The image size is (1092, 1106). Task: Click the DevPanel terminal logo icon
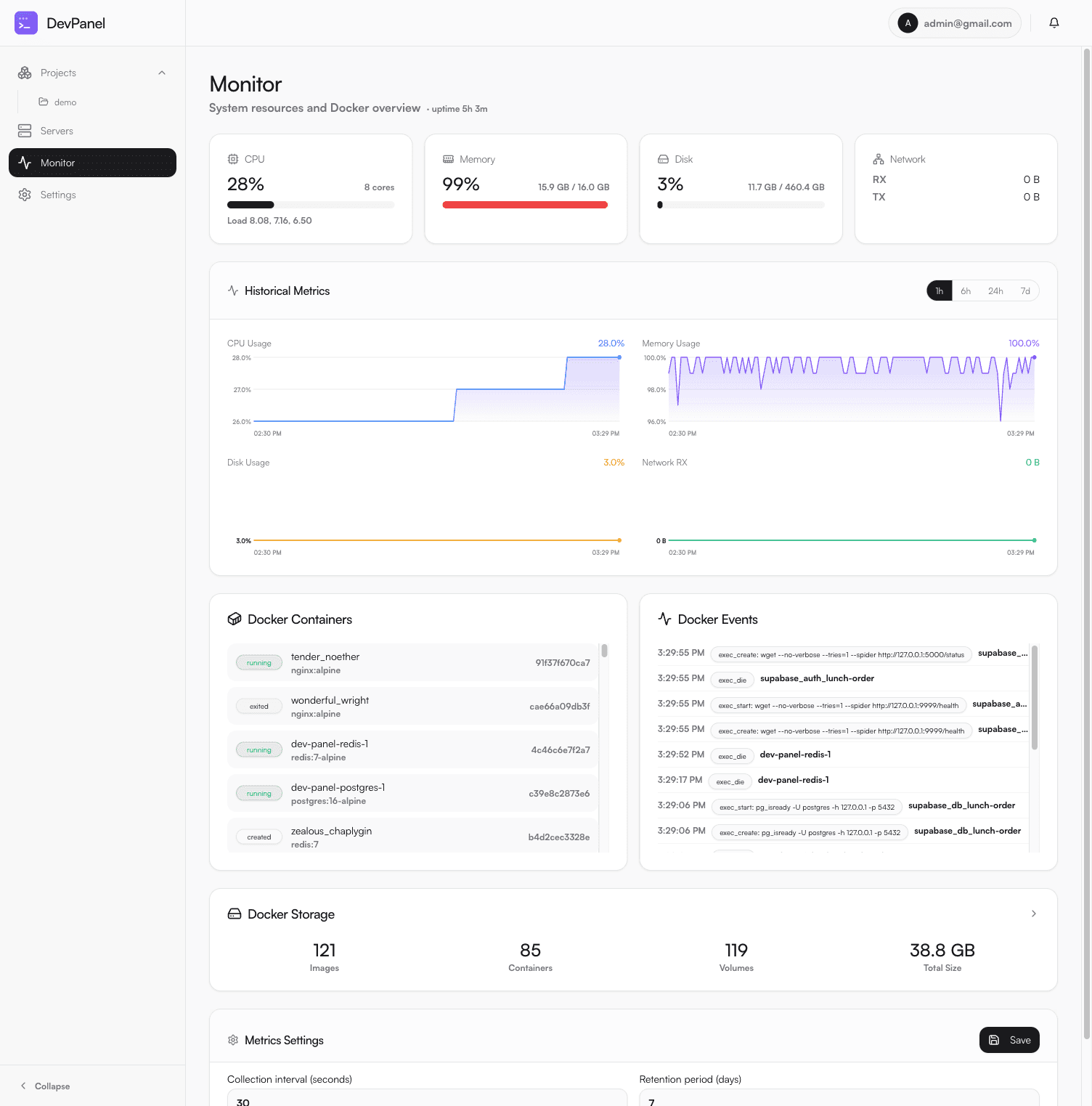tap(26, 23)
